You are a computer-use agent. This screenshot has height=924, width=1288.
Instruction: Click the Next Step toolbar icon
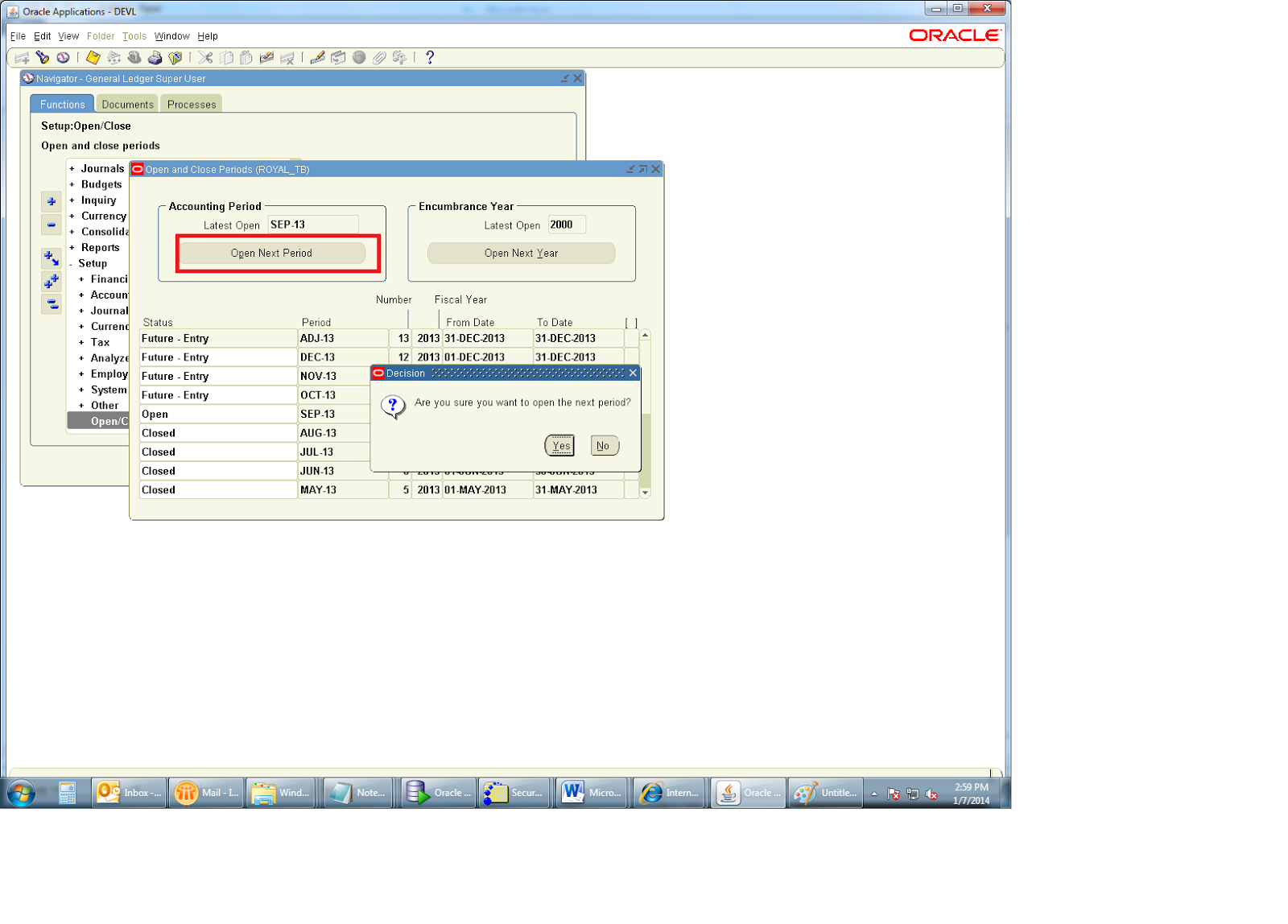point(114,58)
